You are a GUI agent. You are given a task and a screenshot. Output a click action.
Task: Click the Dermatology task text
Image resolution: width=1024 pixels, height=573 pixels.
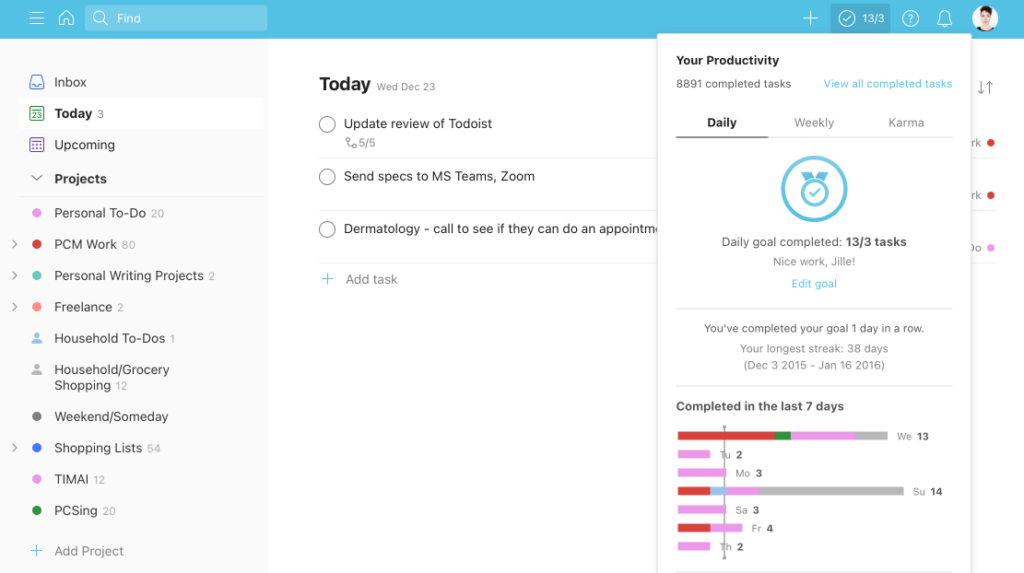(x=500, y=229)
